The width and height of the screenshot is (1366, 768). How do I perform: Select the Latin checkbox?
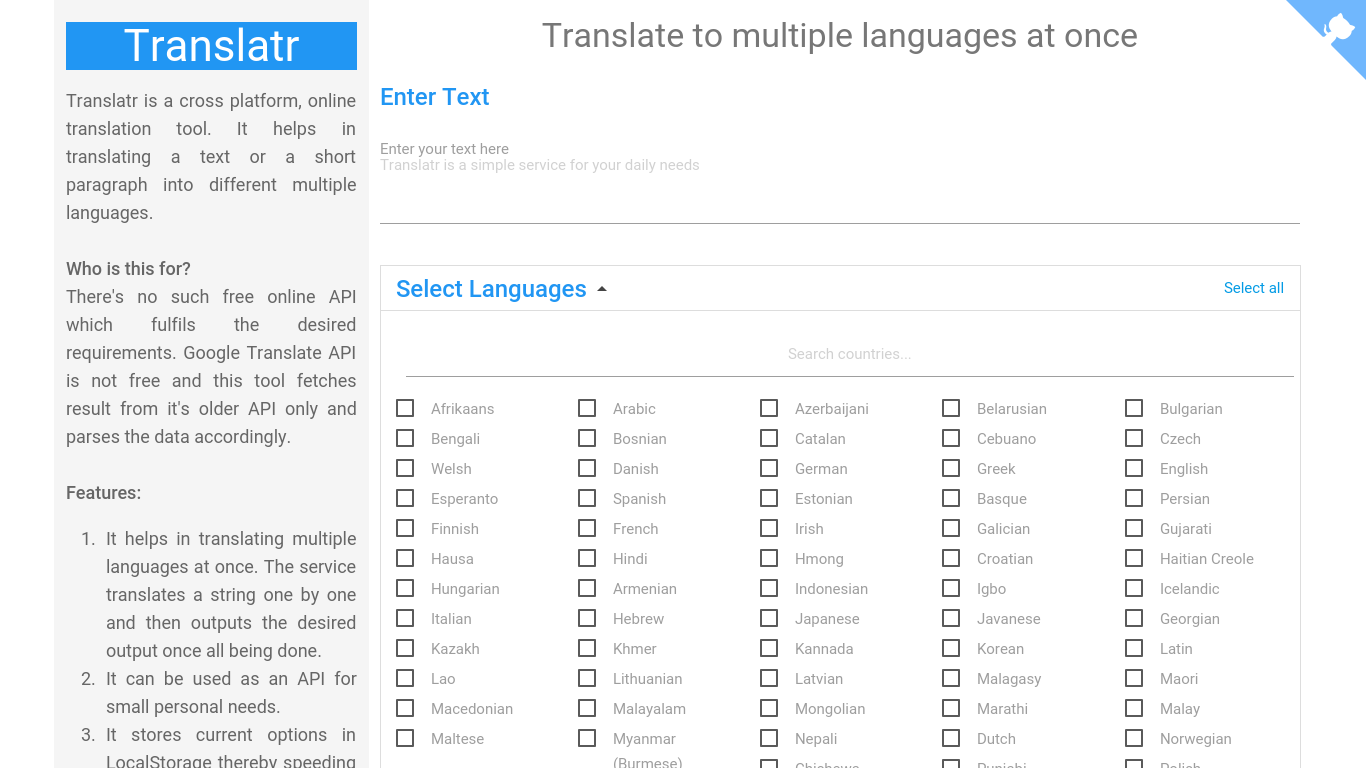click(x=1134, y=648)
